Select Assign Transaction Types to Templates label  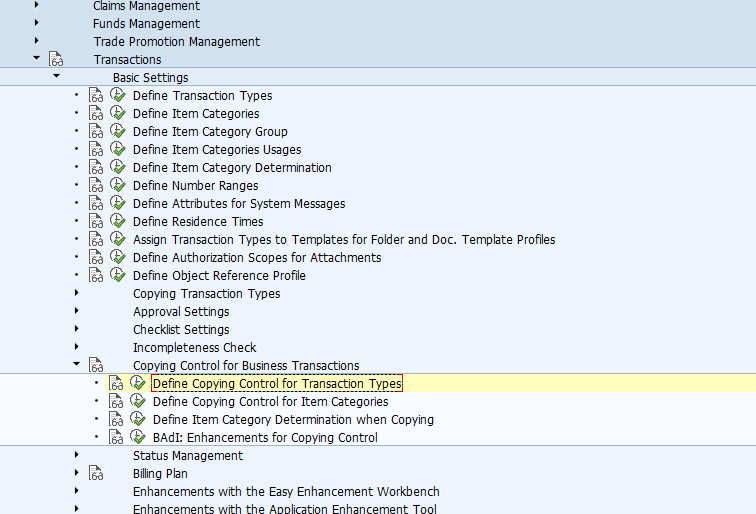tap(344, 240)
